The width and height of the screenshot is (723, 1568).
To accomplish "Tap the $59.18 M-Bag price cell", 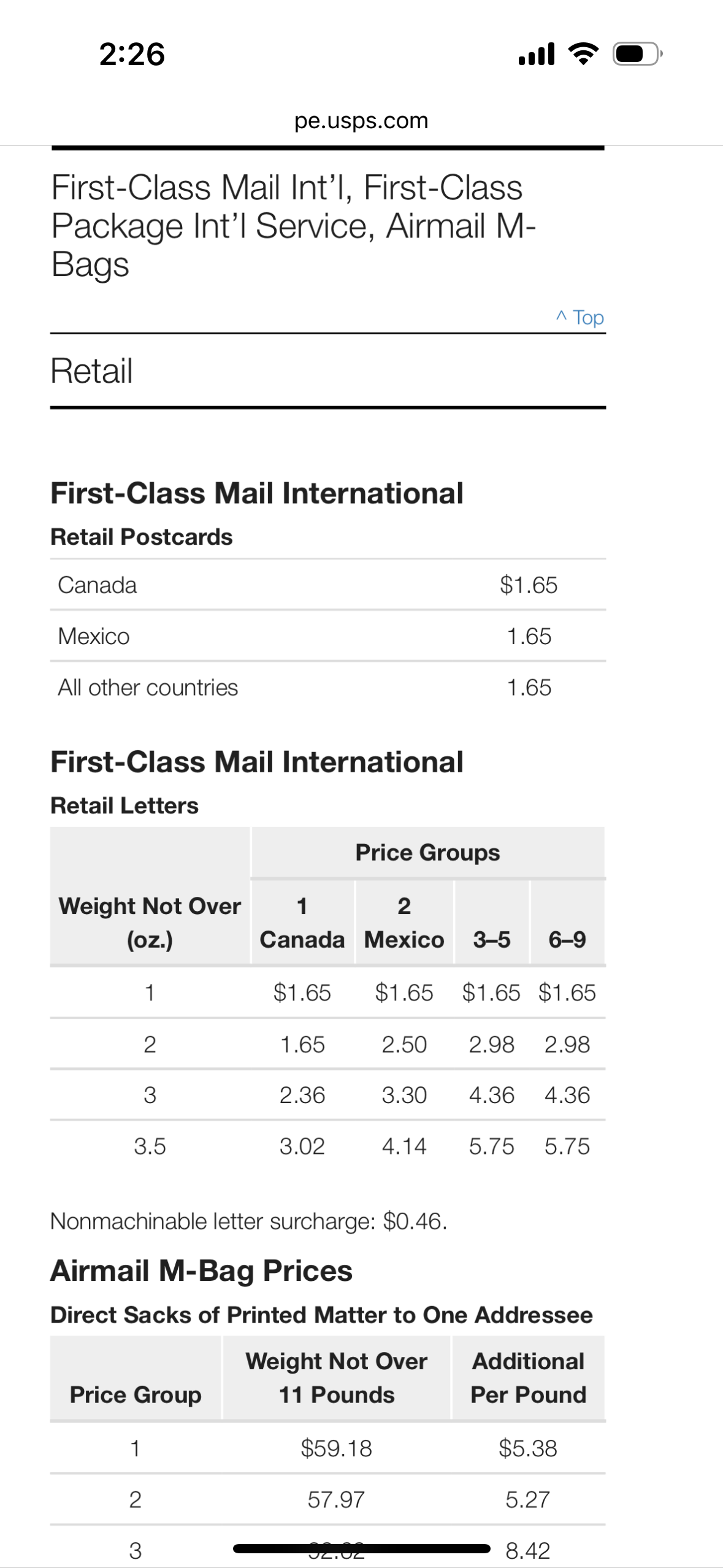I will click(x=336, y=1448).
